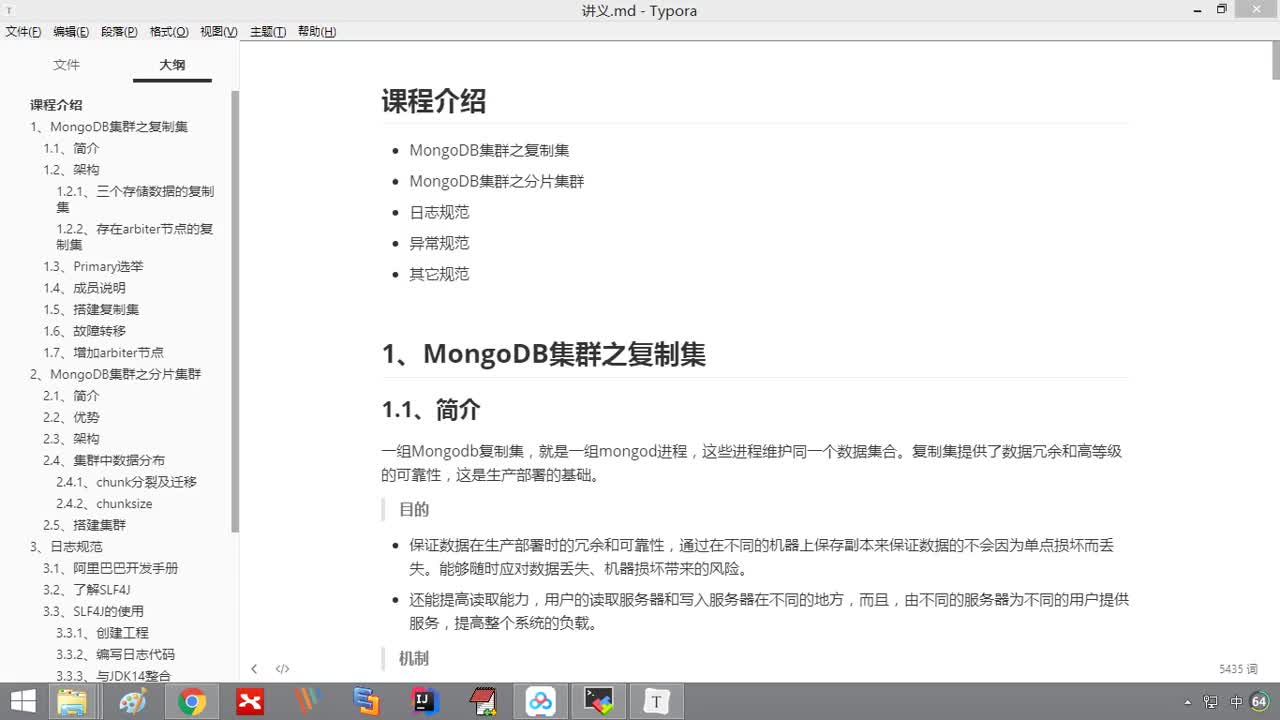Select outline item 2.2、优势
The image size is (1280, 720).
click(71, 417)
